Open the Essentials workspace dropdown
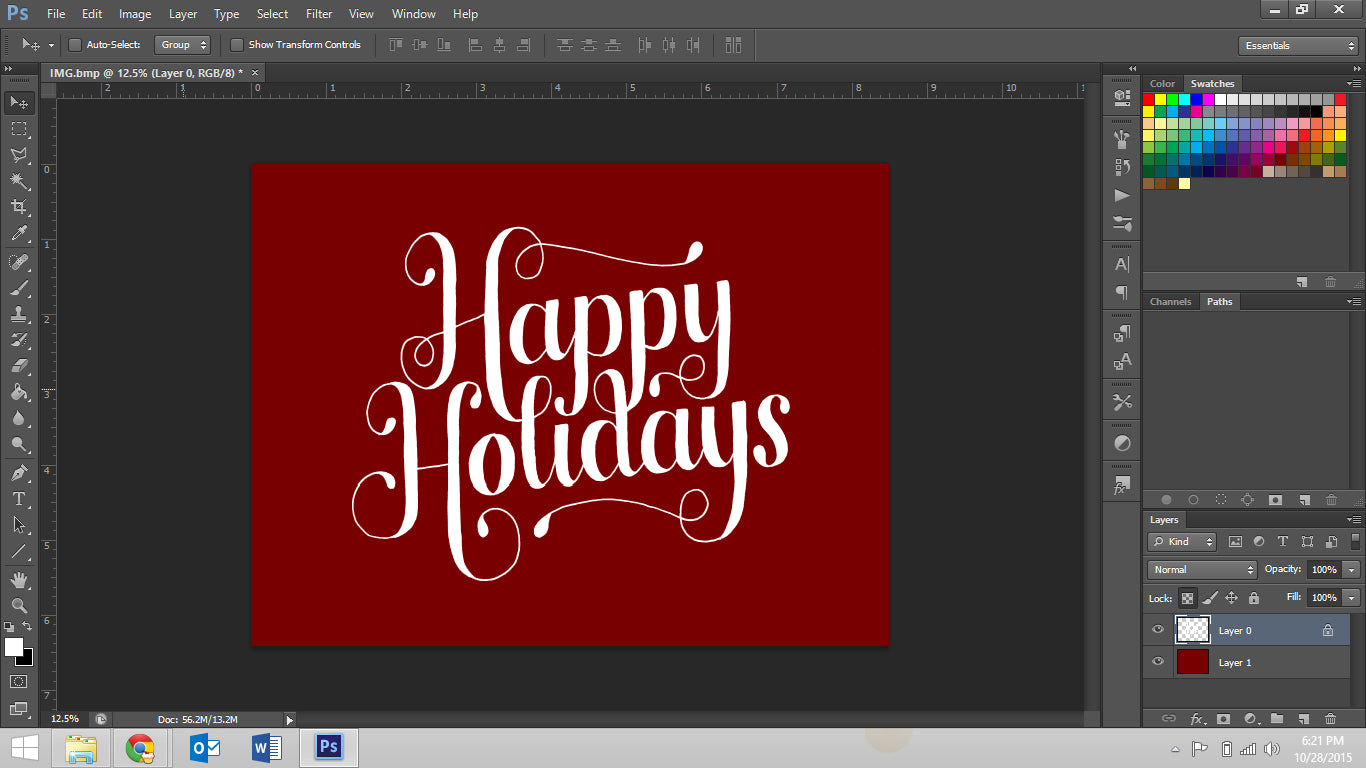Viewport: 1366px width, 768px height. click(x=1297, y=46)
